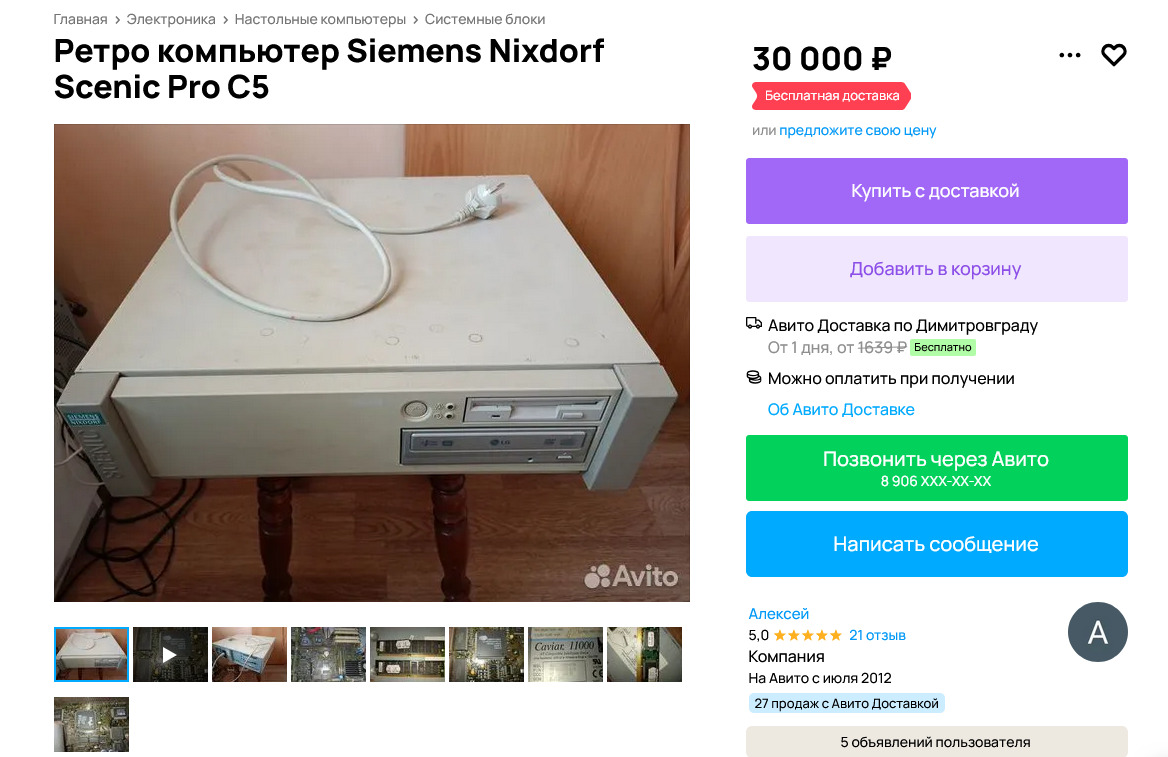Screen dimensions: 1168x757
Task: Open Электроника breadcrumb category
Action: (171, 19)
